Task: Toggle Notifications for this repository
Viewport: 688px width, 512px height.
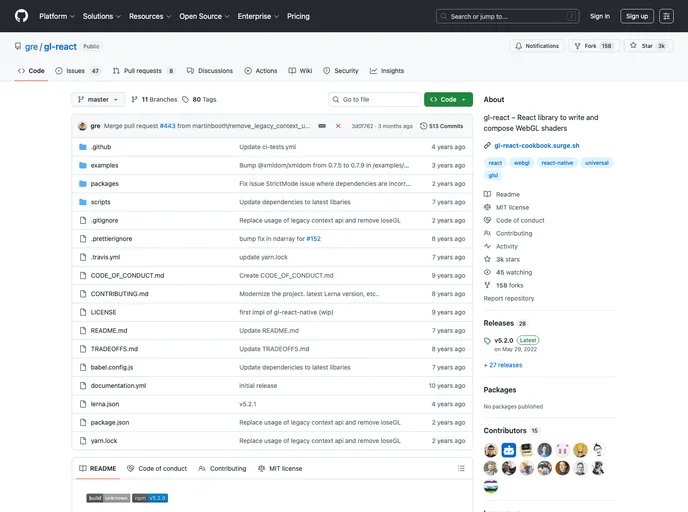Action: [537, 46]
